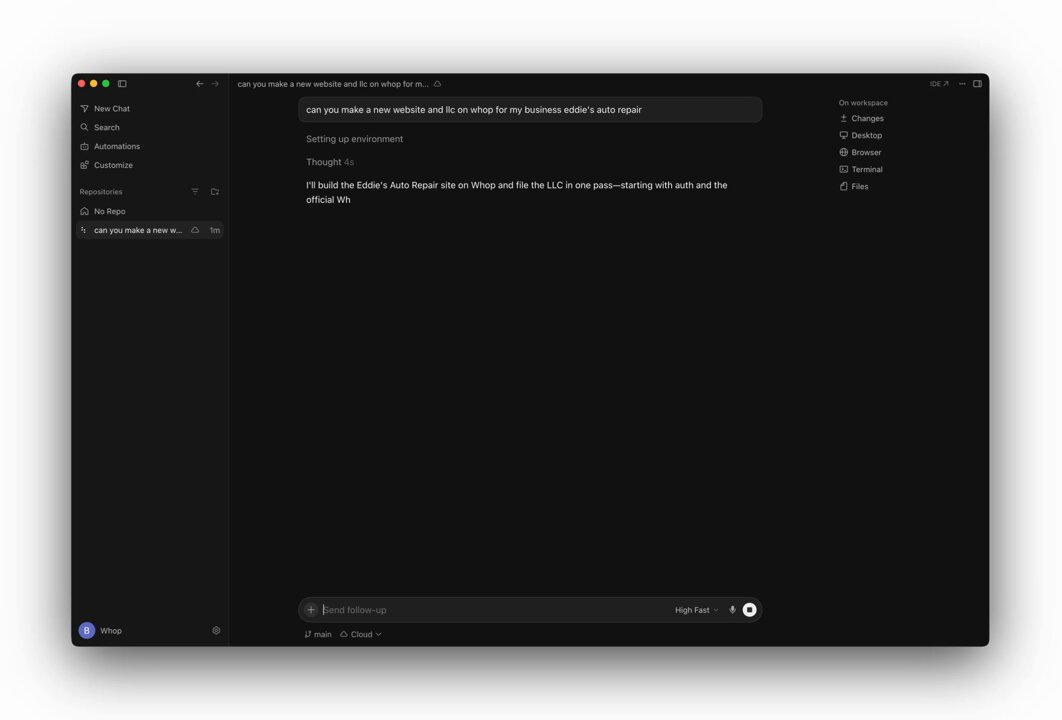Open Changes in workspace panel
Screen dimensions: 1062x720
pyautogui.click(x=862, y=119)
